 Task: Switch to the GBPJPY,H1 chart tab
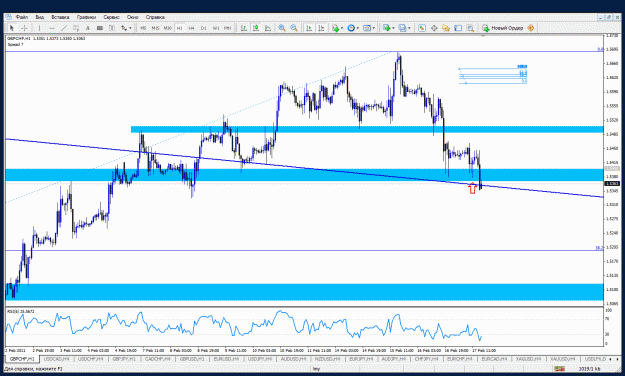click(124, 359)
